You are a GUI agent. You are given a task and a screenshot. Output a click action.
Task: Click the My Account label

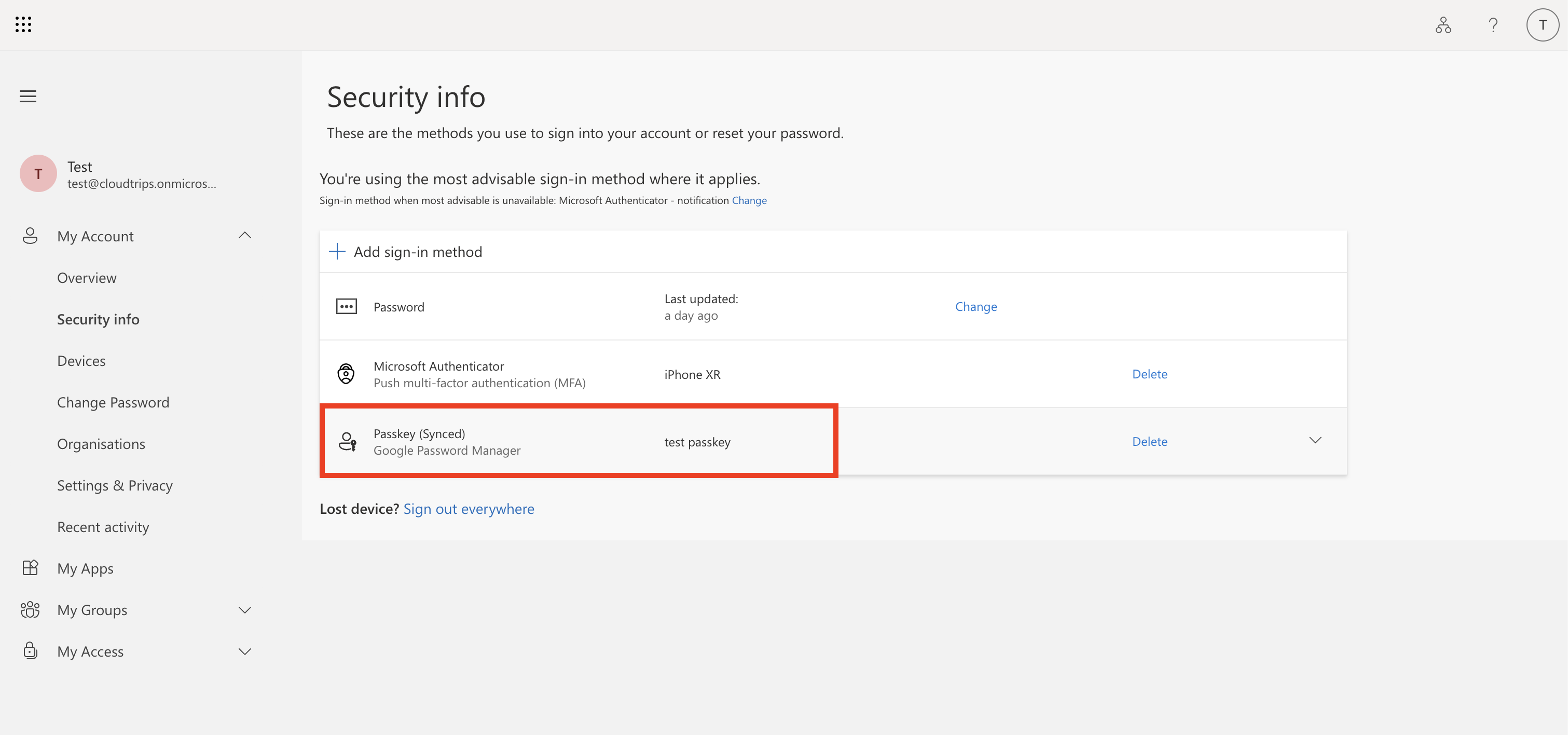(95, 236)
